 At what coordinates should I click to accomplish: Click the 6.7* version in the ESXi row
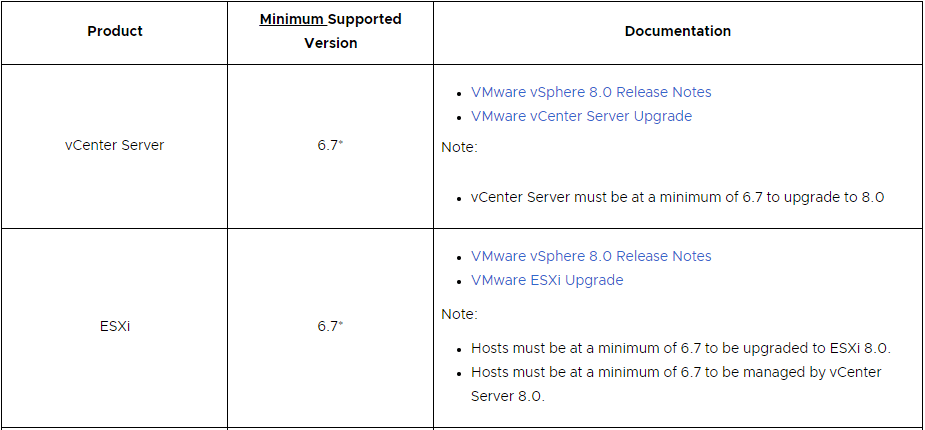330,326
